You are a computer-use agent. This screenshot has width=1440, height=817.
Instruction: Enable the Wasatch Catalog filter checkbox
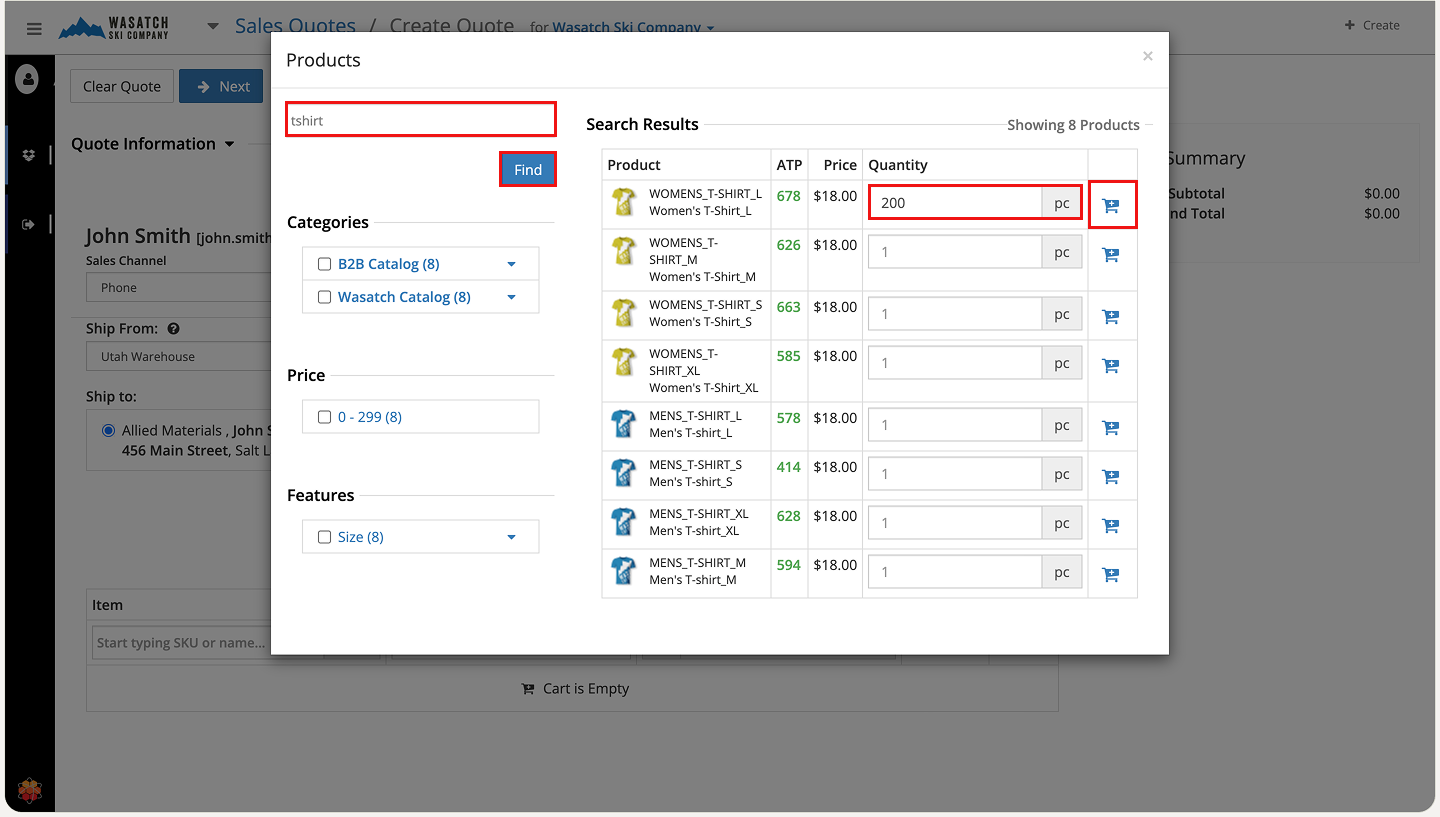[x=324, y=297]
